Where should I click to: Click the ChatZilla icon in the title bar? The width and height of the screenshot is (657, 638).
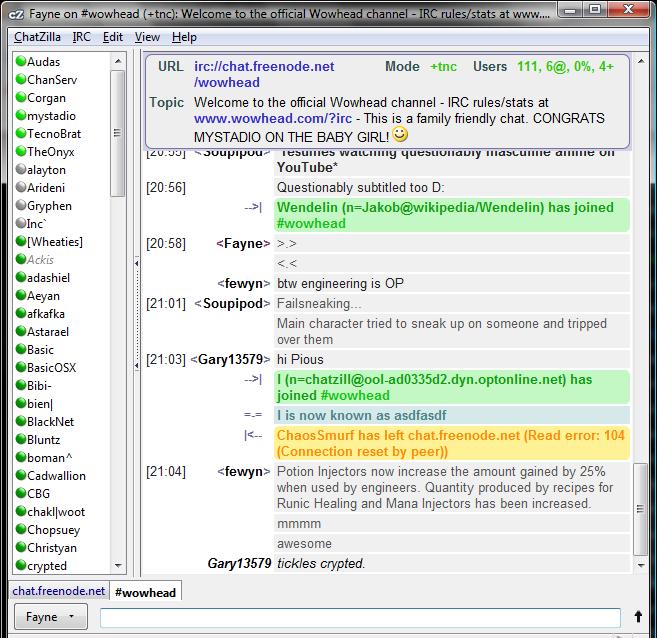15,12
